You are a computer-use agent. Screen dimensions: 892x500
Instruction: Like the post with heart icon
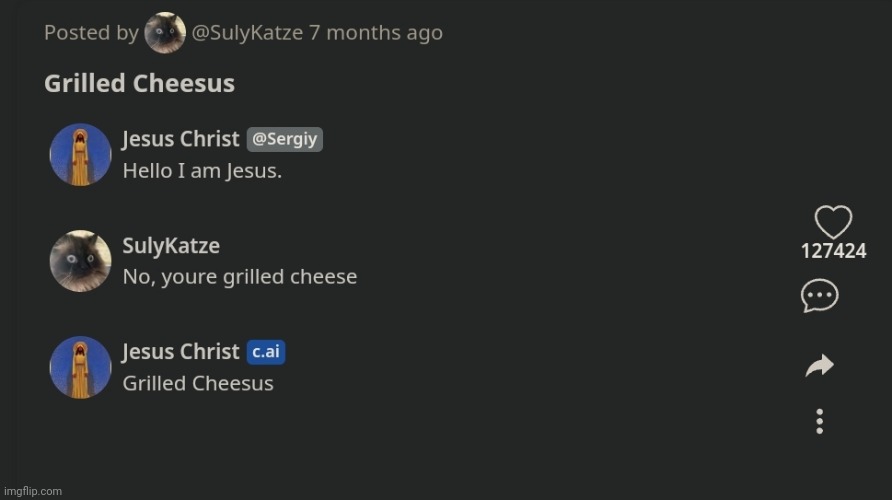[833, 222]
